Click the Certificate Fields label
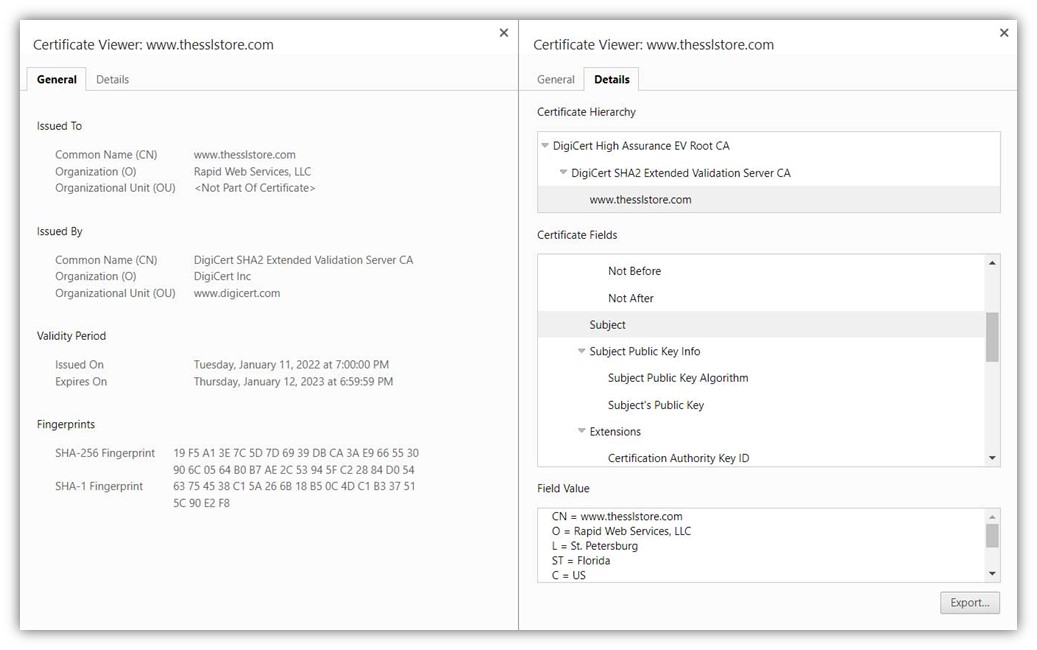 [x=577, y=235]
